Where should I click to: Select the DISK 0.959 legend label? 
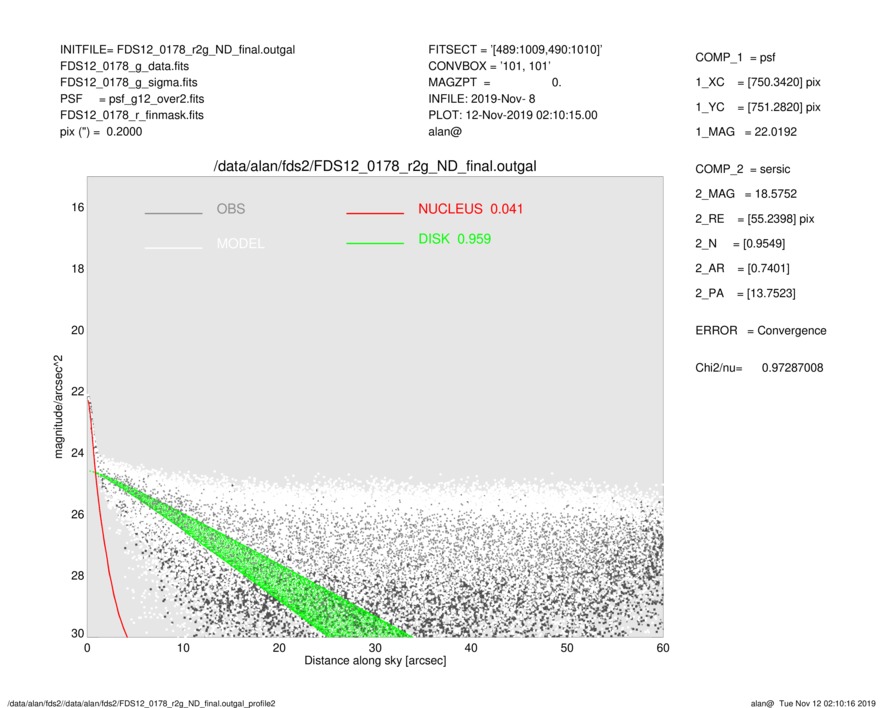click(x=454, y=239)
